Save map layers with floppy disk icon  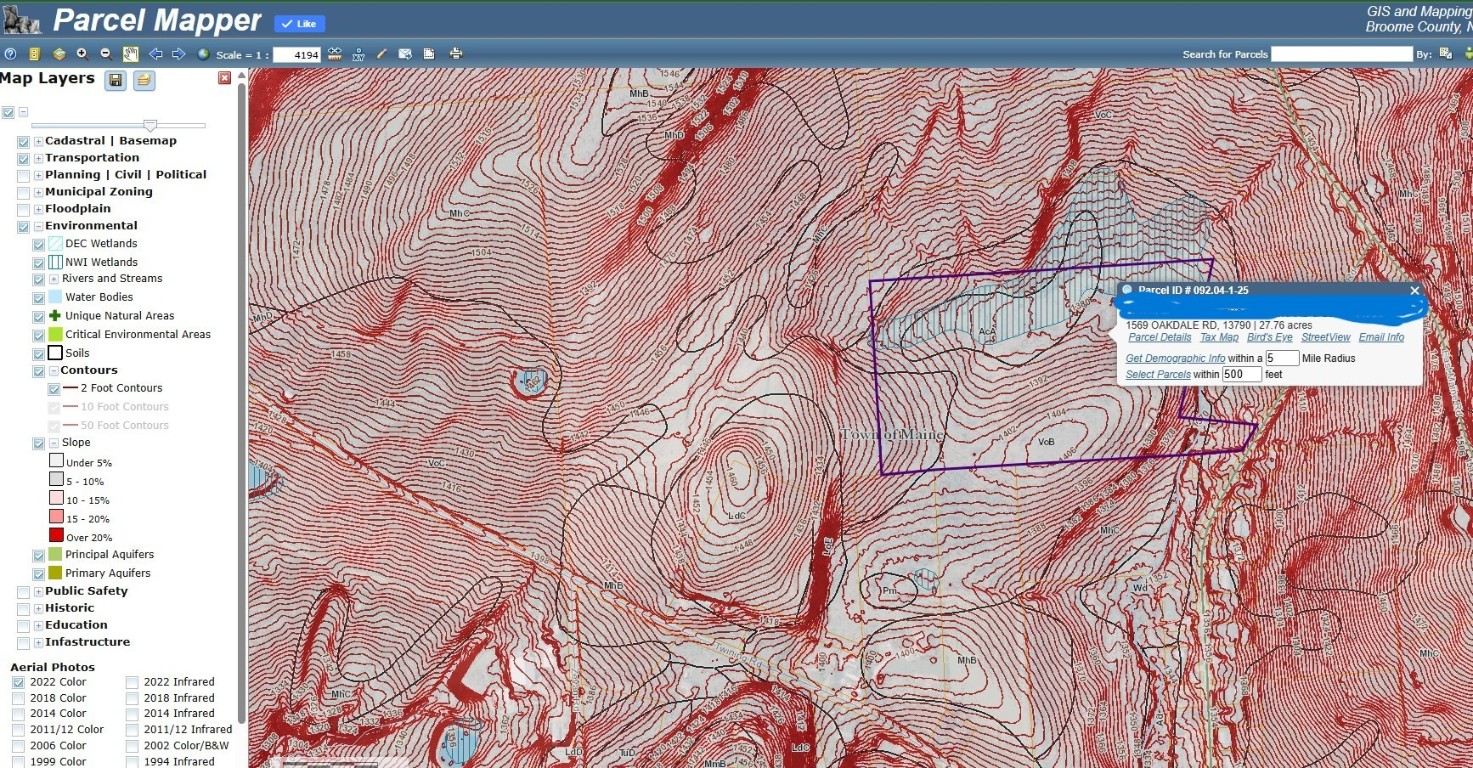click(116, 81)
